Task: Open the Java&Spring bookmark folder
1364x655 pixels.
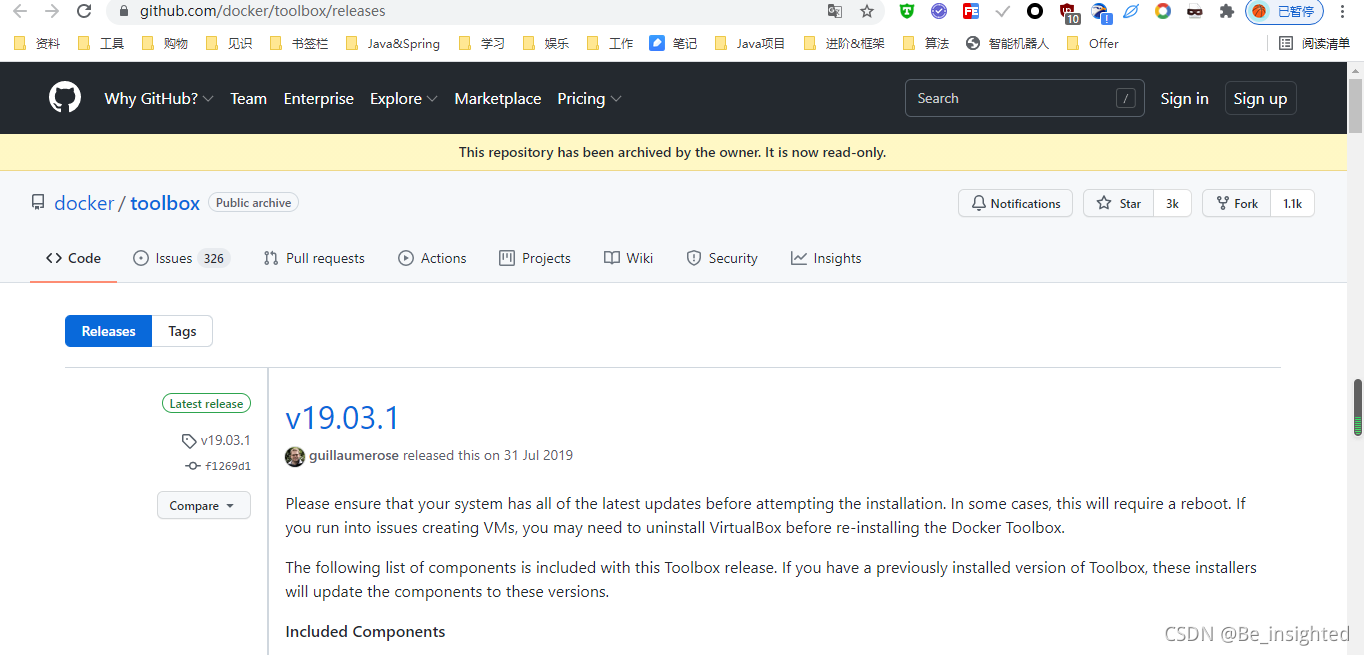Action: [x=393, y=43]
